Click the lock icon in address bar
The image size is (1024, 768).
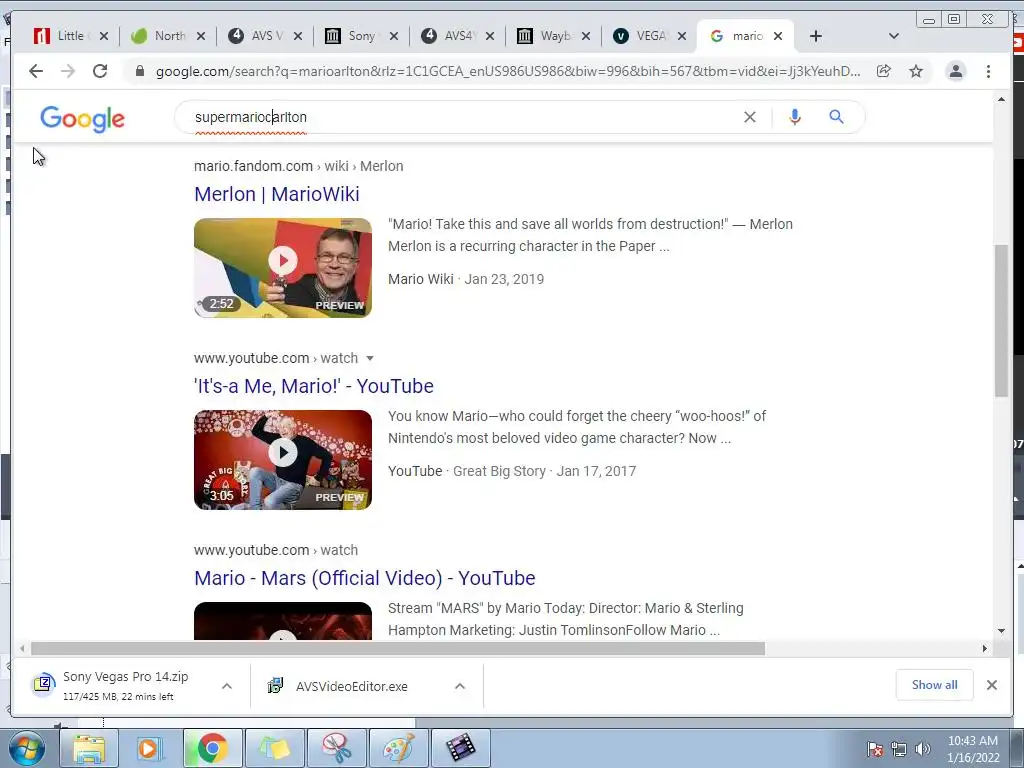(139, 71)
